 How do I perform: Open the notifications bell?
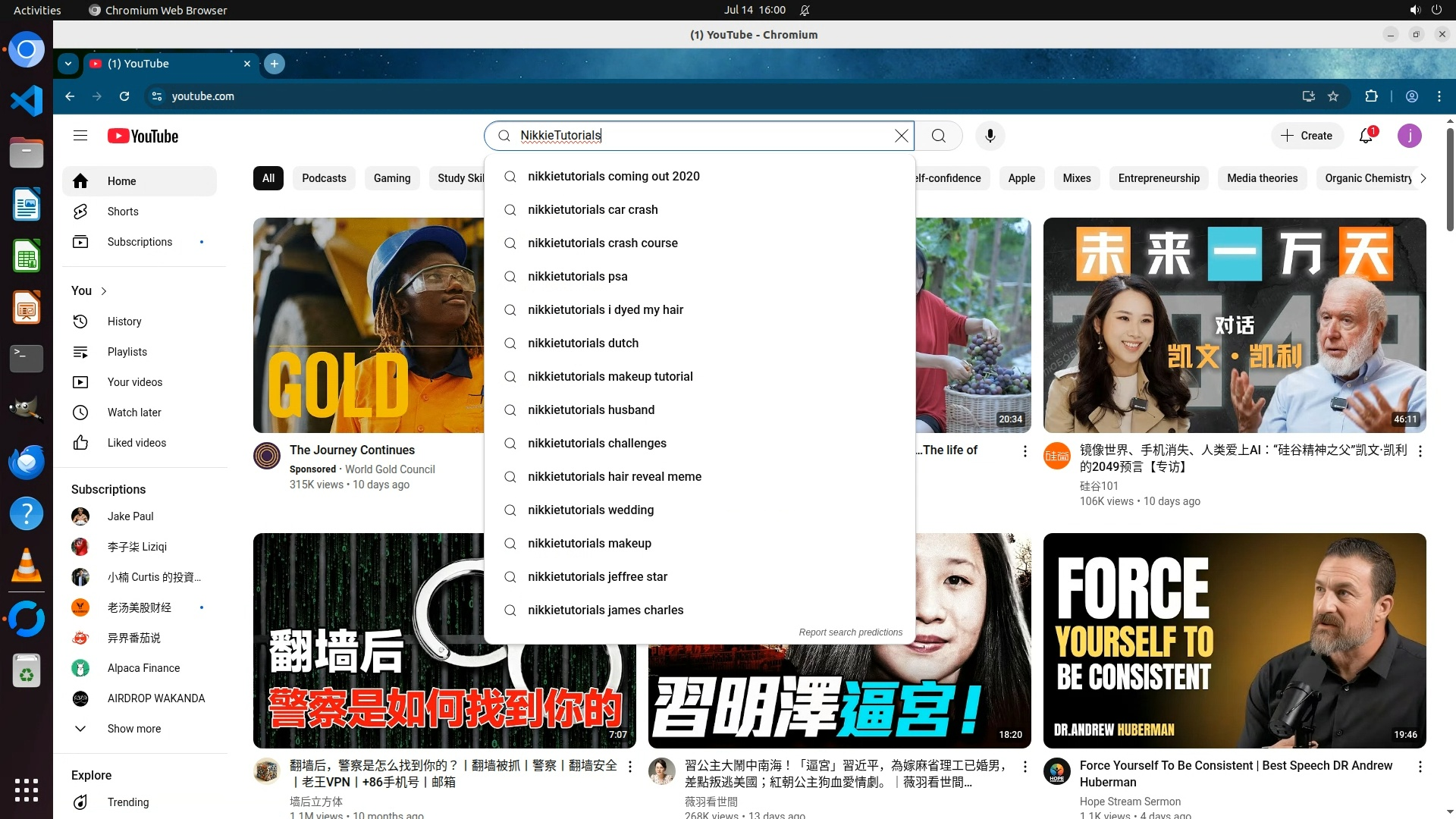coord(1366,136)
